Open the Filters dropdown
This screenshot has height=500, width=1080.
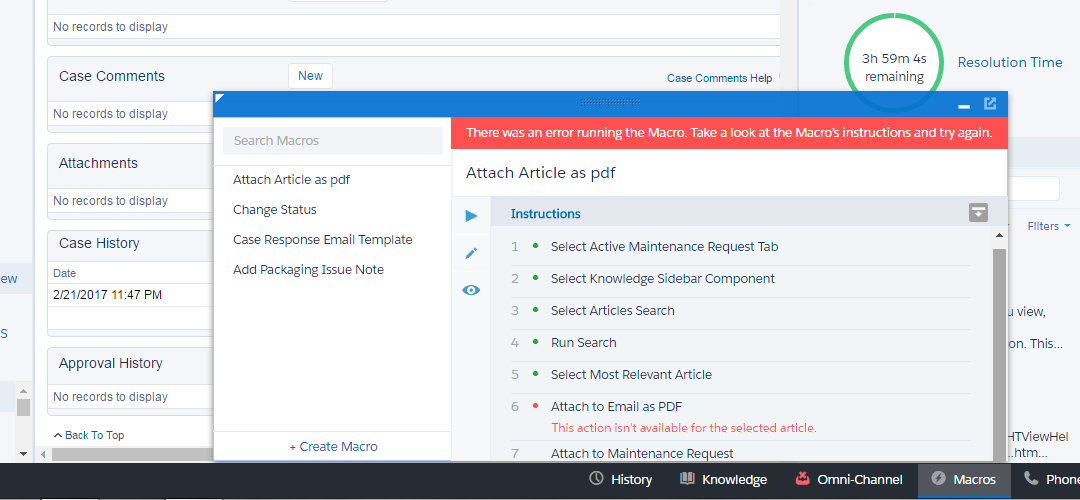coord(1049,226)
